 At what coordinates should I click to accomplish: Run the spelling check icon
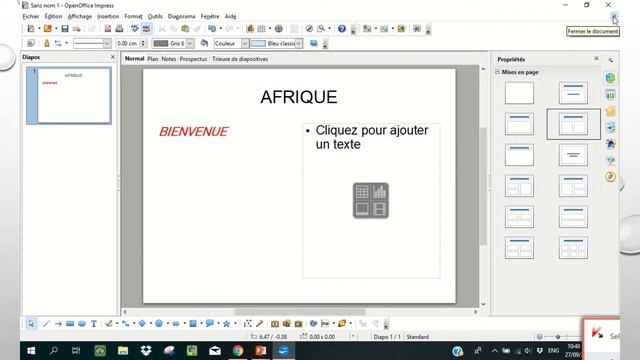[x=135, y=29]
